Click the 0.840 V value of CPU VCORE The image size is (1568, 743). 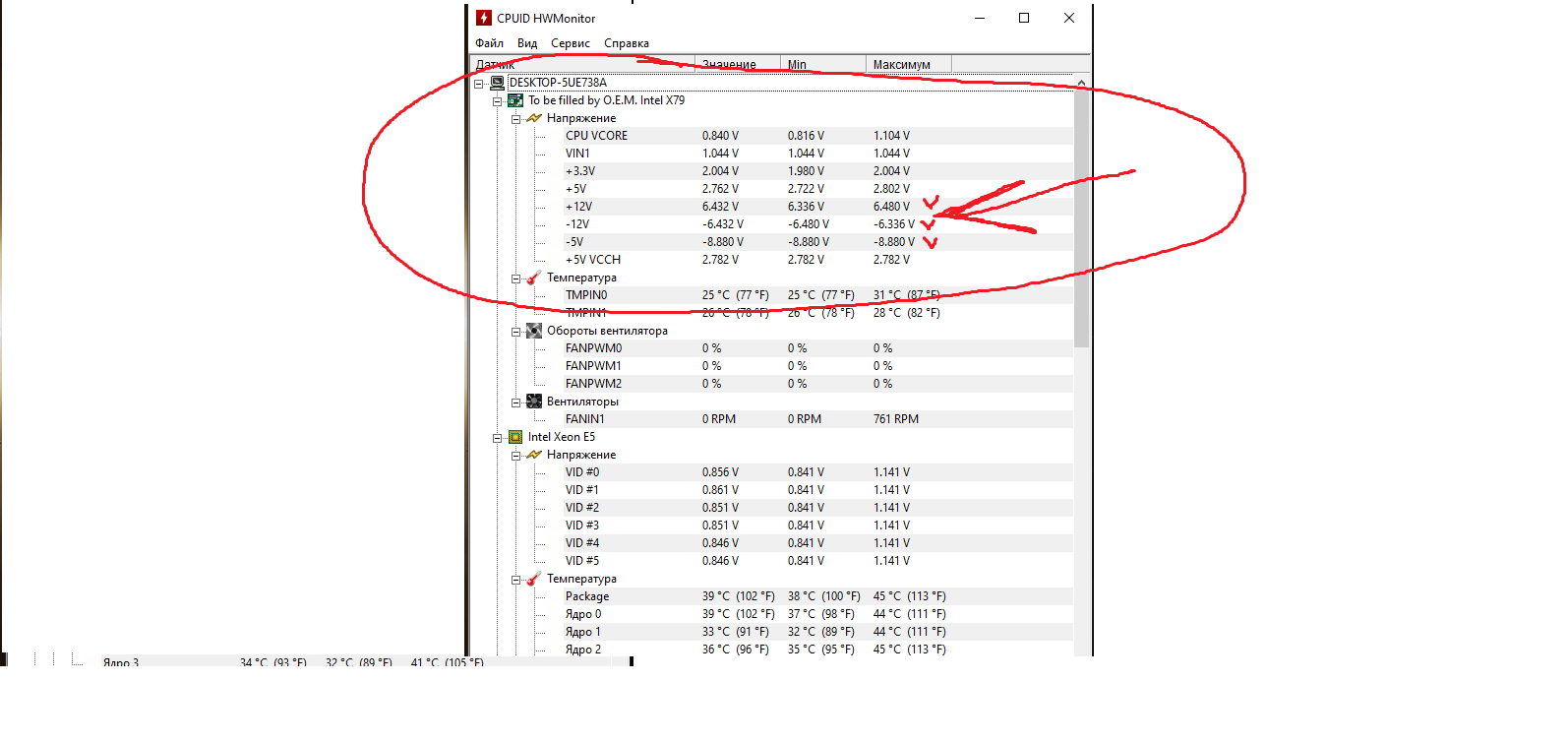[720, 136]
